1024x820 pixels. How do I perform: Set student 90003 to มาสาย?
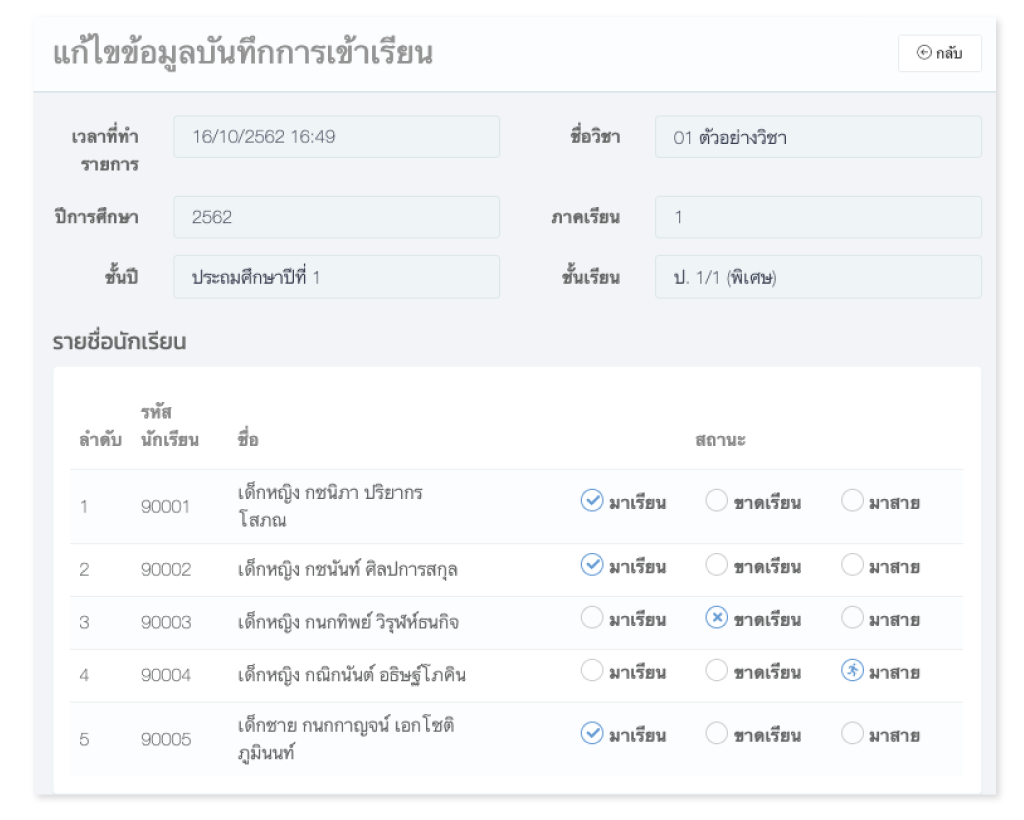click(x=851, y=619)
